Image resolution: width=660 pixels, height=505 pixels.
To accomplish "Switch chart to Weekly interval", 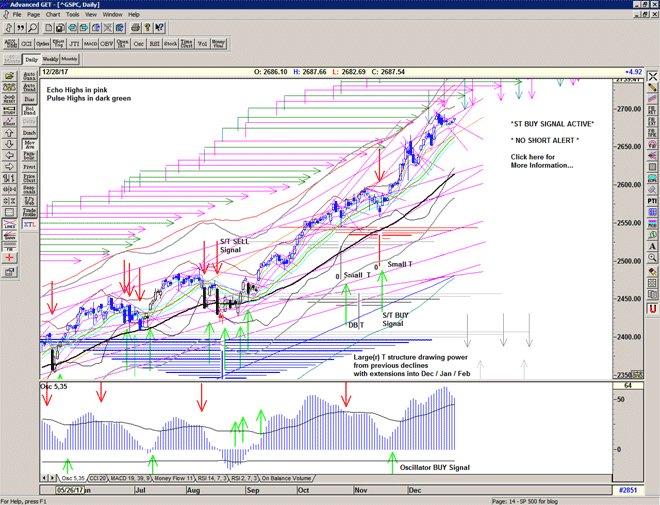I will click(51, 60).
